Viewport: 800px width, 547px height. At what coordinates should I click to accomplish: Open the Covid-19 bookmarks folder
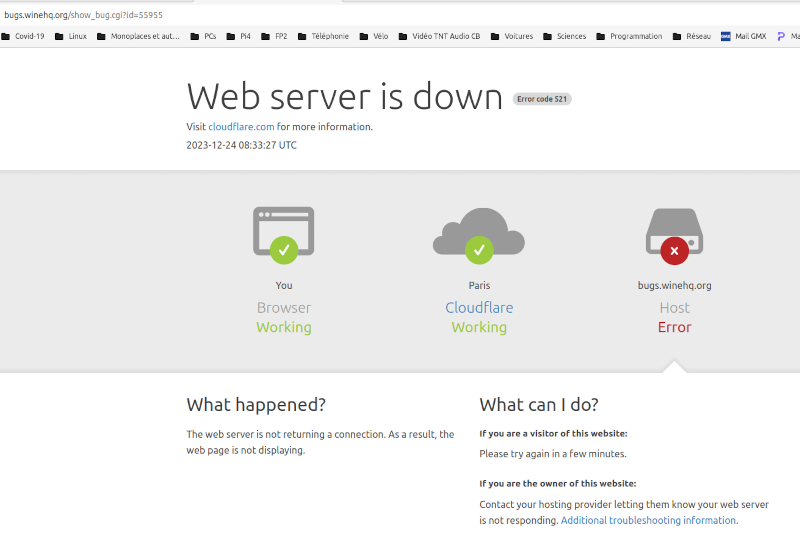click(x=23, y=36)
